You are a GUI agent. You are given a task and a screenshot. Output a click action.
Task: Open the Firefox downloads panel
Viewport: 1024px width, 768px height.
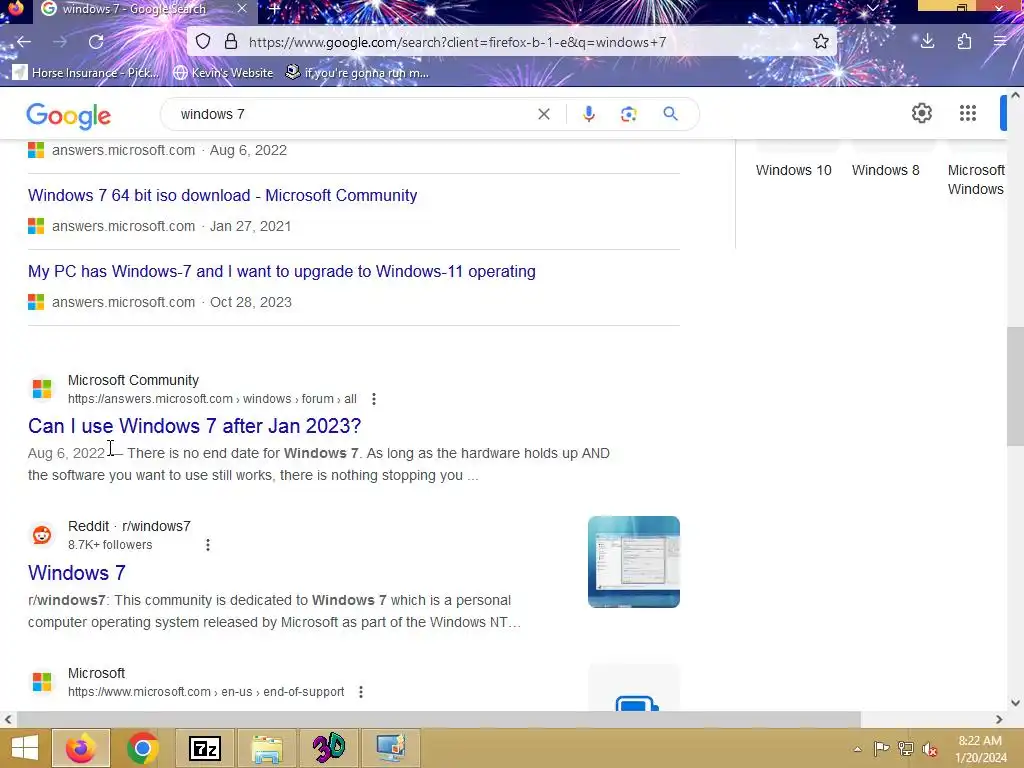[927, 42]
